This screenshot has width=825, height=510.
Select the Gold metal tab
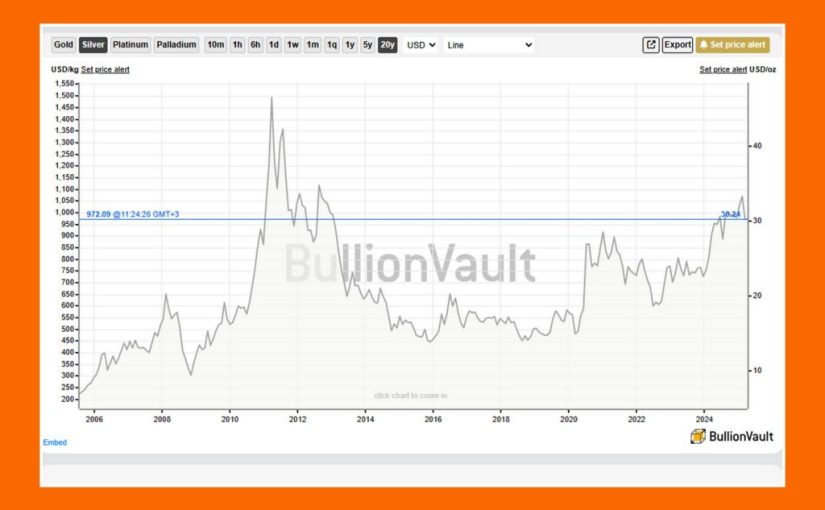pyautogui.click(x=64, y=45)
